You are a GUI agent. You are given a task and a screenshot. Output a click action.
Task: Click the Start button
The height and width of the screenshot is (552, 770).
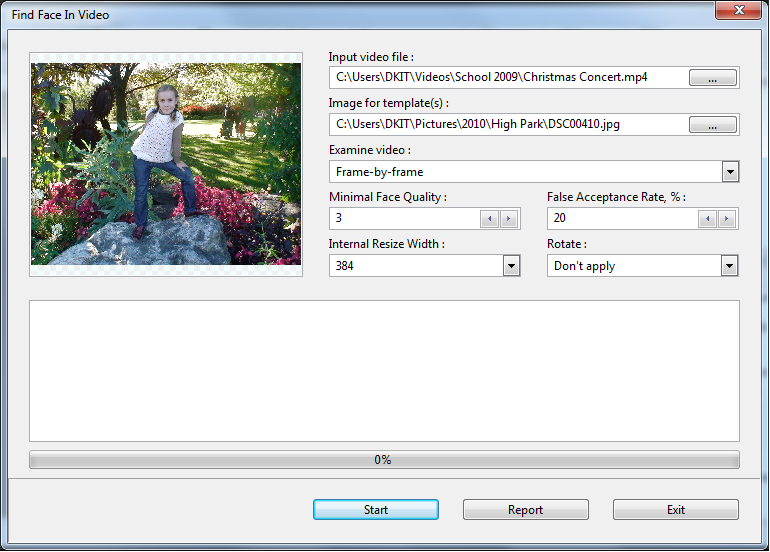coord(376,510)
